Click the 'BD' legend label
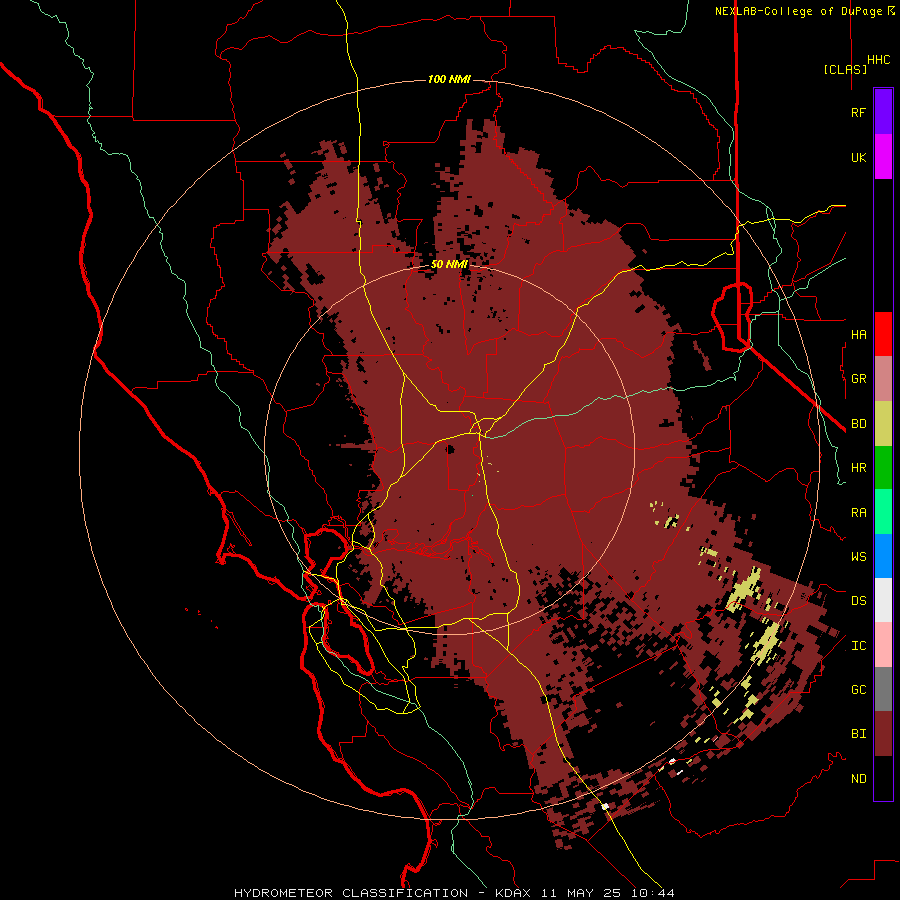 tap(858, 424)
